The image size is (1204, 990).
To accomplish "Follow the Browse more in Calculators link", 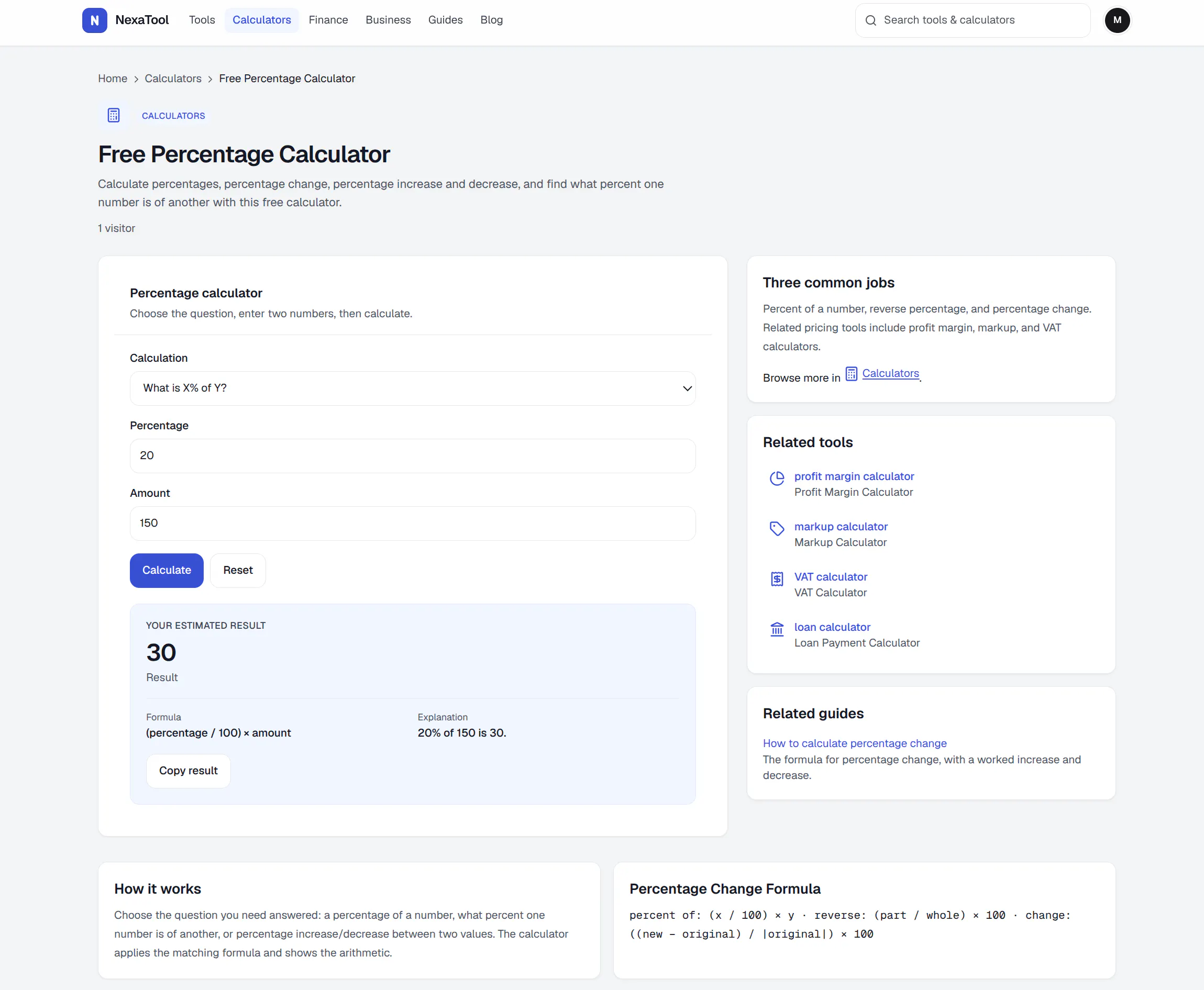I will point(890,373).
